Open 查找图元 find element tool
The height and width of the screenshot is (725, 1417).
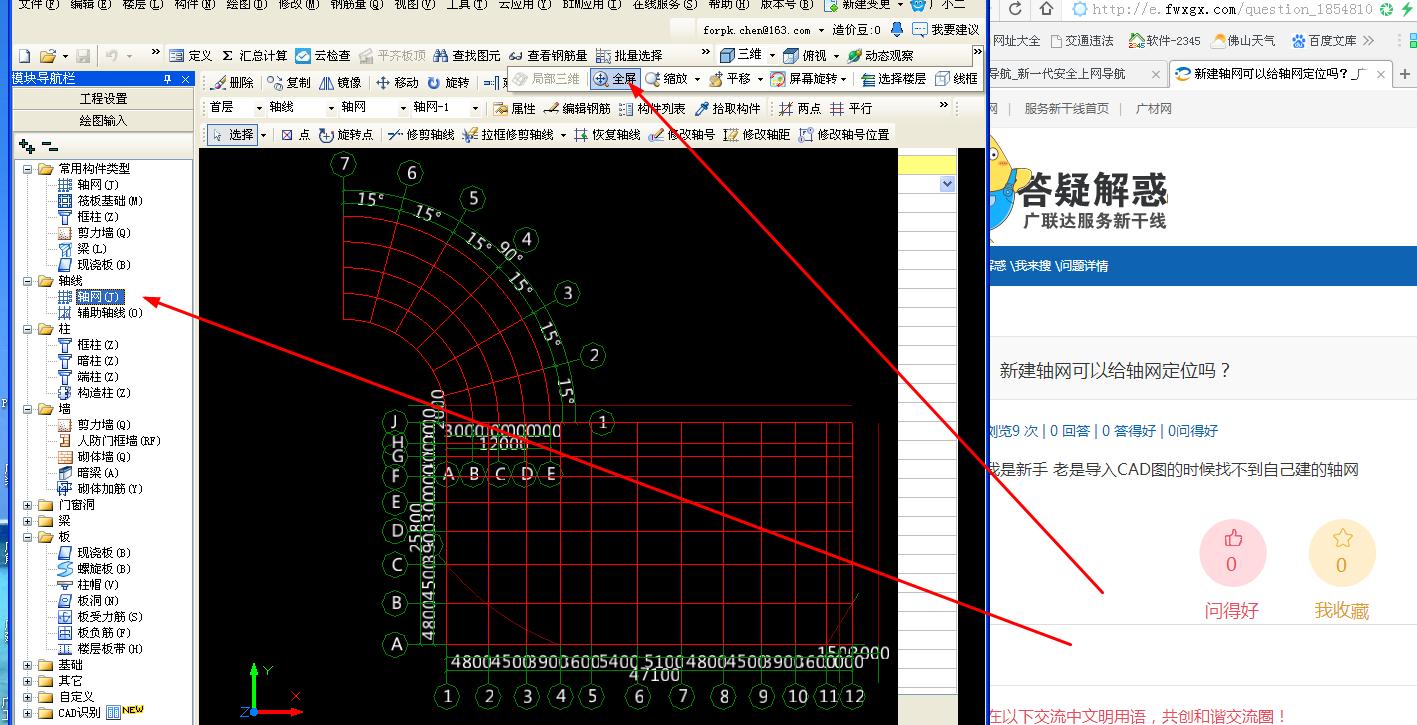pyautogui.click(x=465, y=56)
